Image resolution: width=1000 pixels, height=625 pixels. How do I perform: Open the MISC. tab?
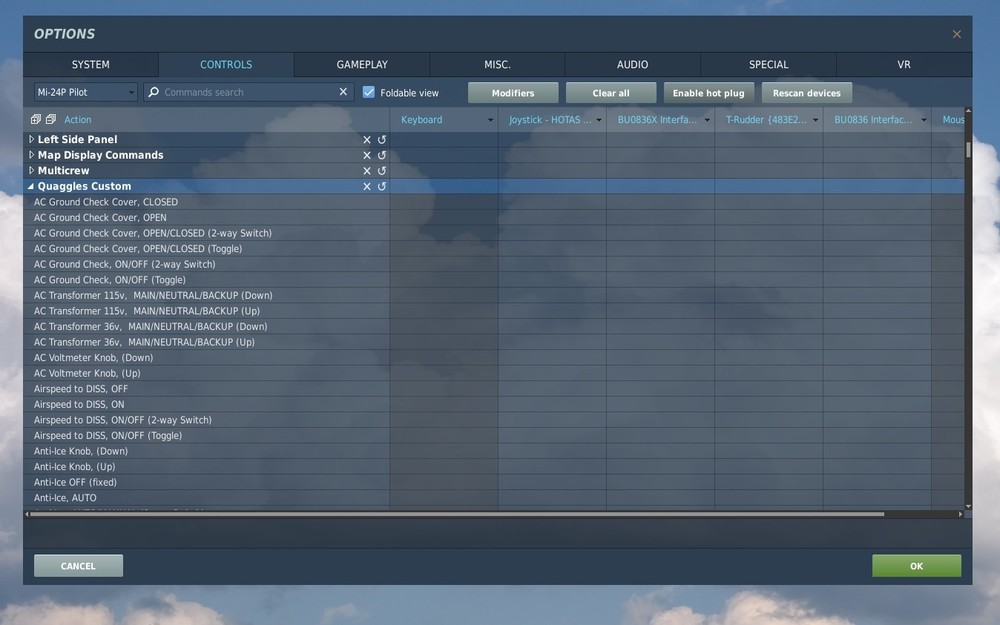click(497, 64)
